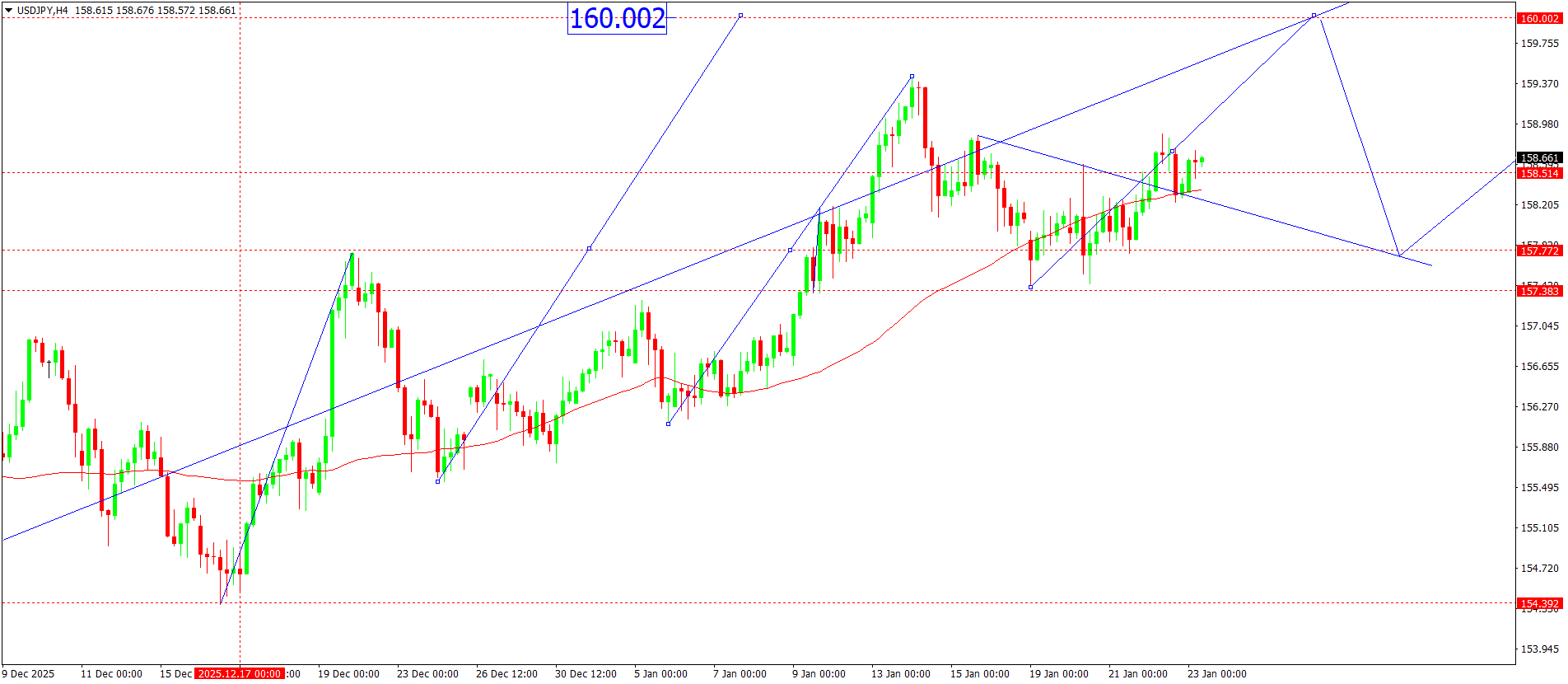Click the USDJPY,H4 symbol title text
Viewport: 1568px width, 684px height.
(x=43, y=11)
